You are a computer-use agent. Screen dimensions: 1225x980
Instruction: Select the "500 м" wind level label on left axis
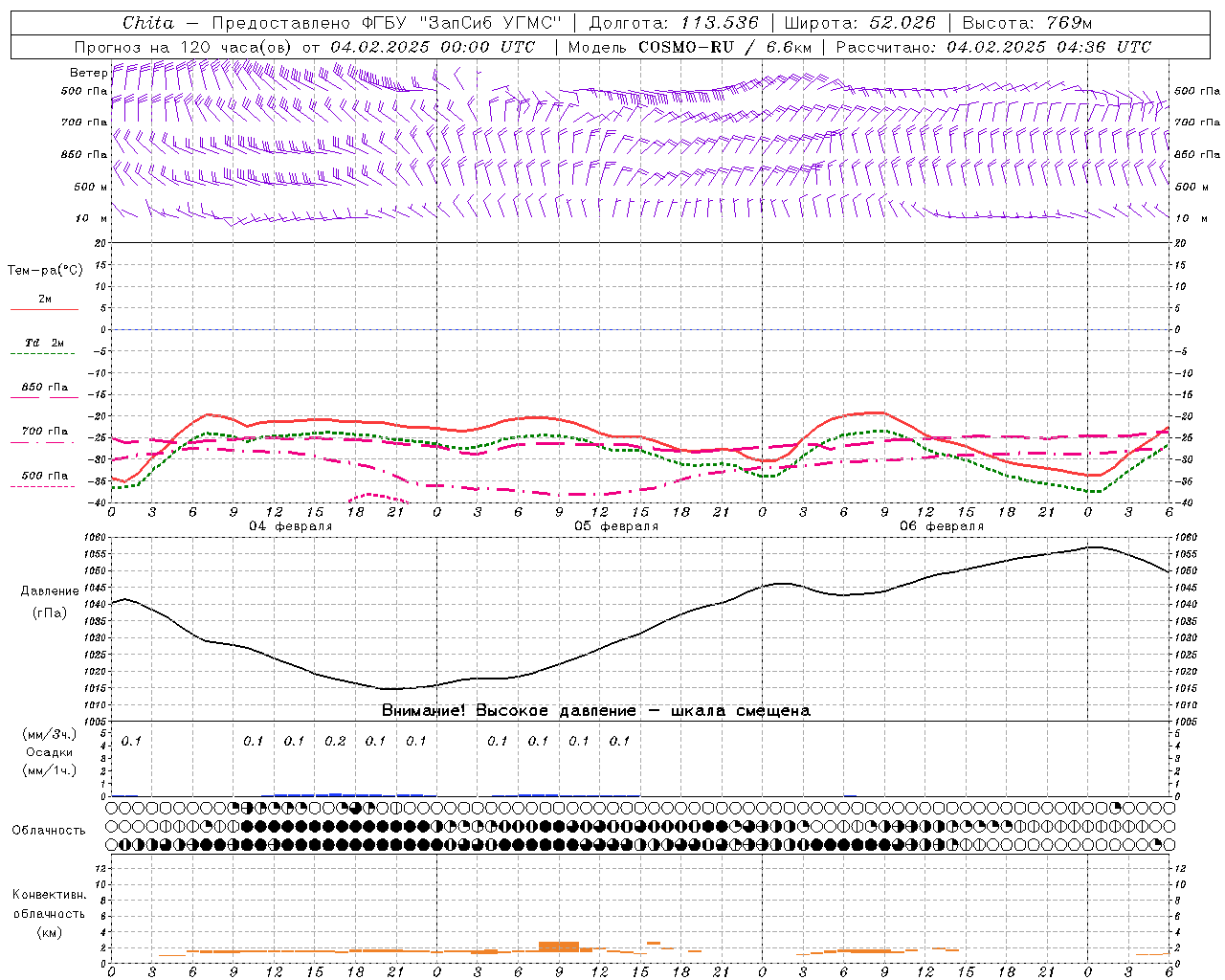pyautogui.click(x=91, y=187)
